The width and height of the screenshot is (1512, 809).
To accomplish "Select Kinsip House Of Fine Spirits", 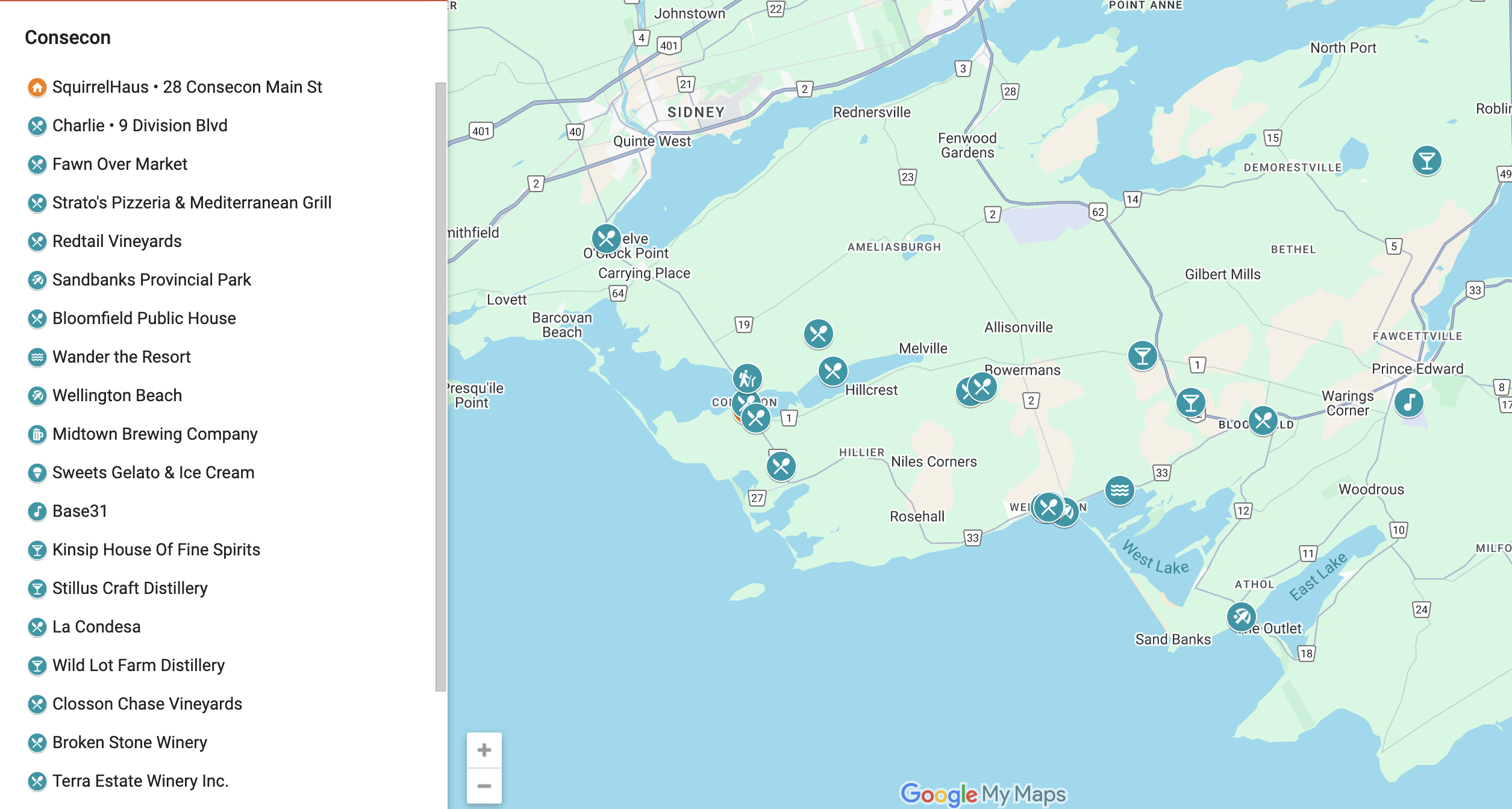I will pyautogui.click(x=156, y=550).
